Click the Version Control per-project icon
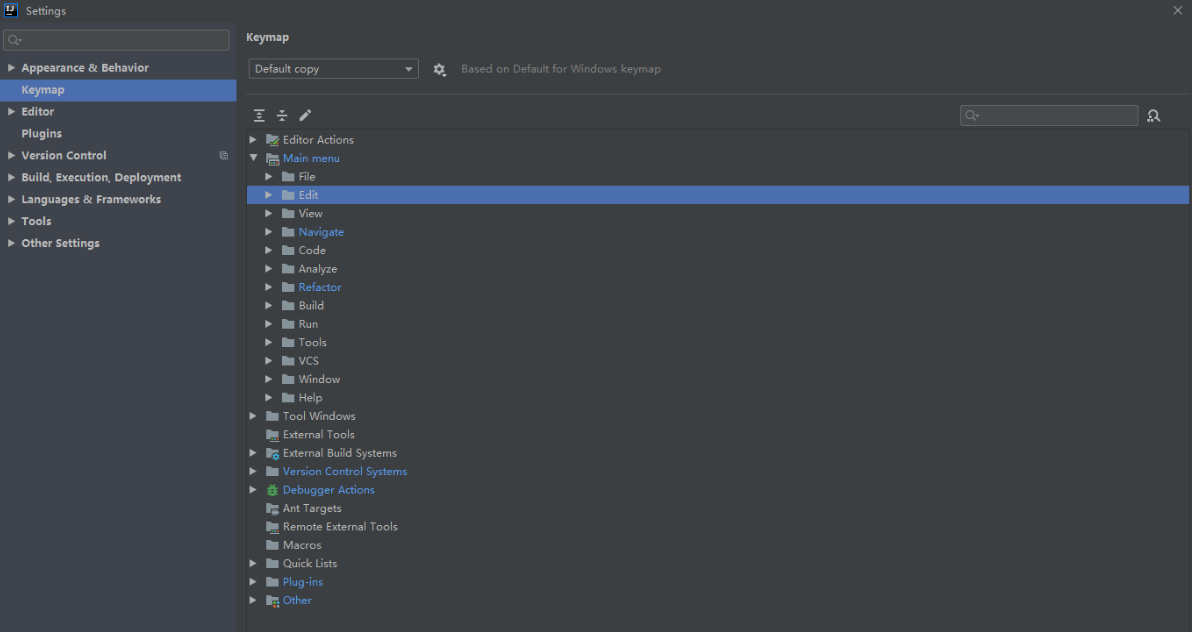Viewport: 1192px width, 632px height. click(224, 155)
